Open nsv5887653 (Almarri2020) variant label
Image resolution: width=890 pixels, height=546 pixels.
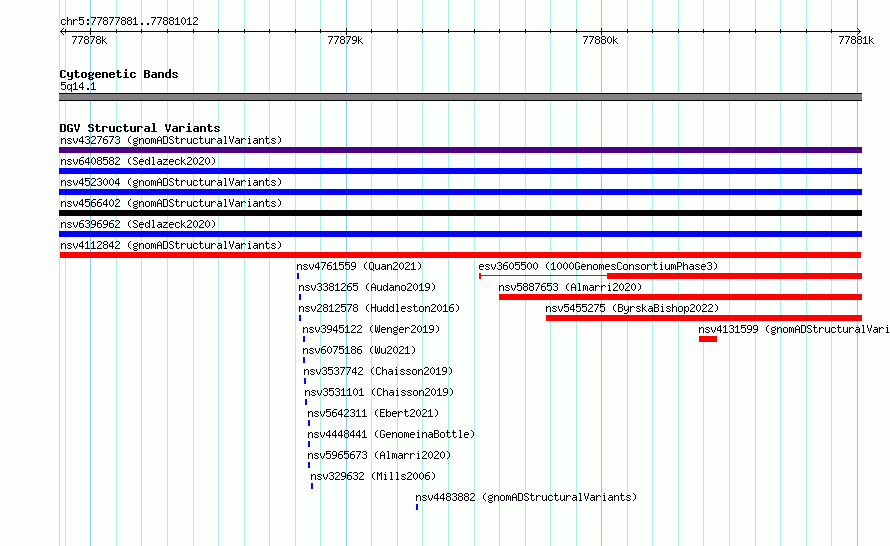click(x=570, y=287)
